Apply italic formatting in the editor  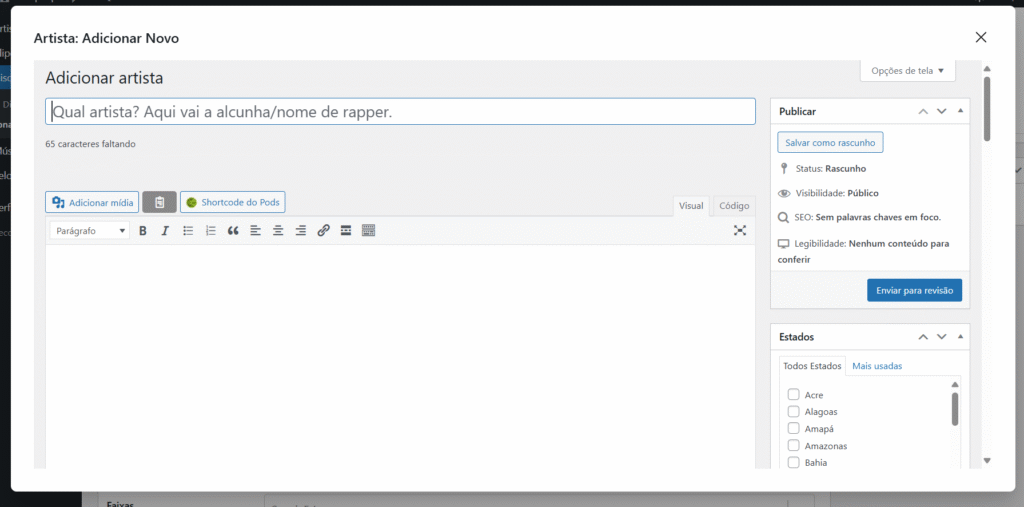[x=165, y=231]
